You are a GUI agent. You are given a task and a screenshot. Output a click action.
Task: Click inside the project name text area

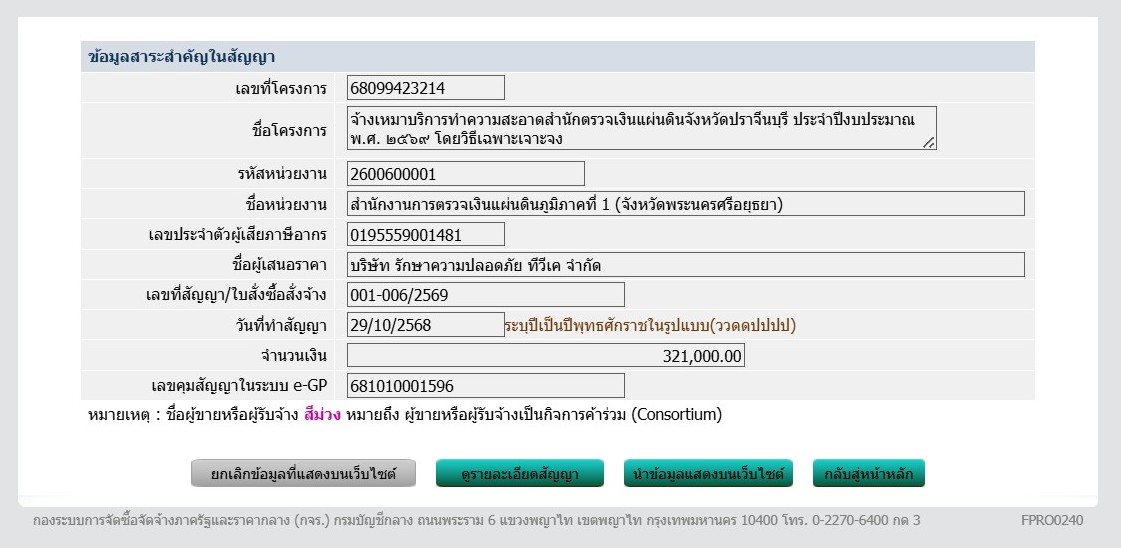(x=642, y=128)
